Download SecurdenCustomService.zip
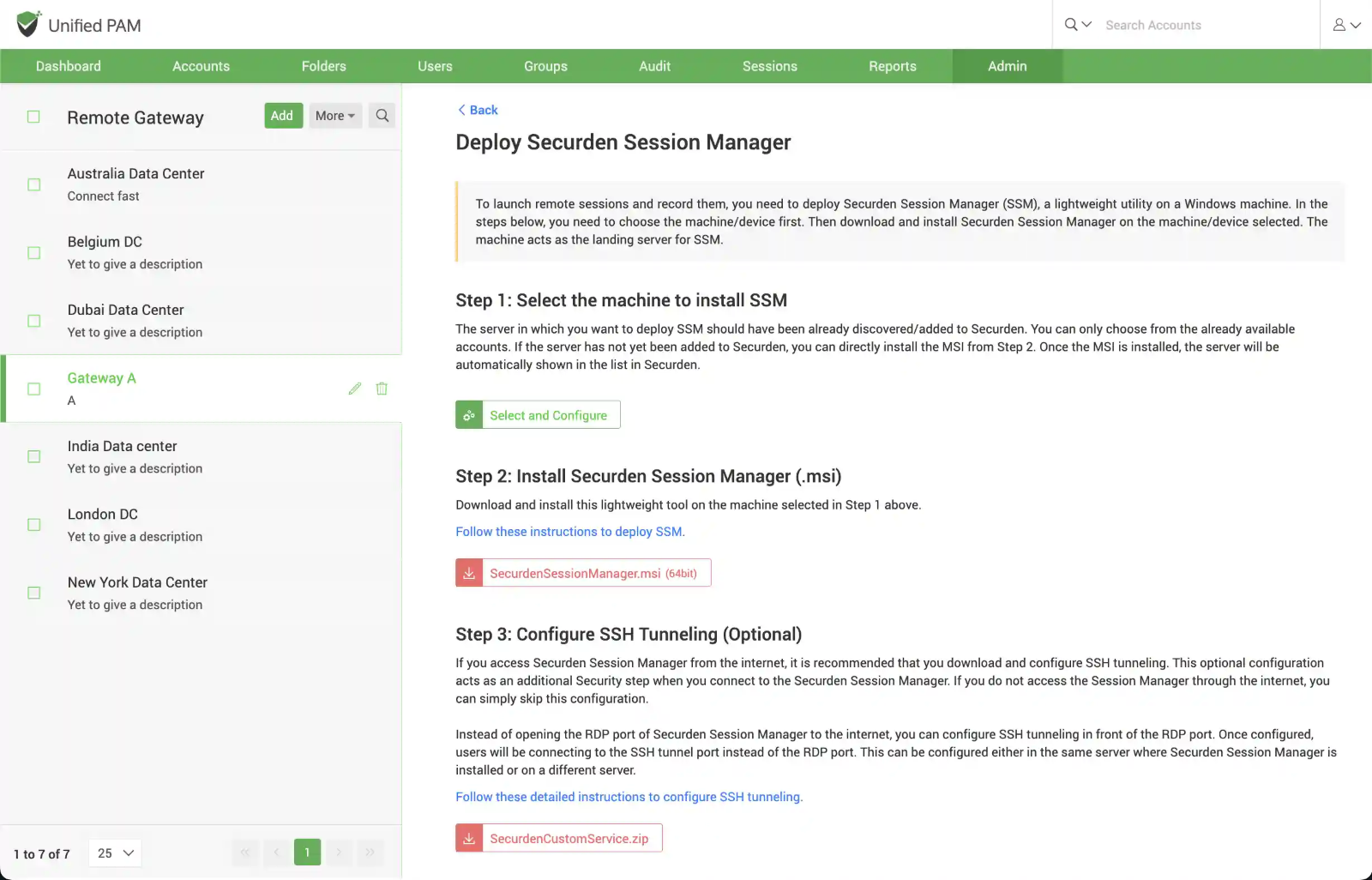 [559, 839]
